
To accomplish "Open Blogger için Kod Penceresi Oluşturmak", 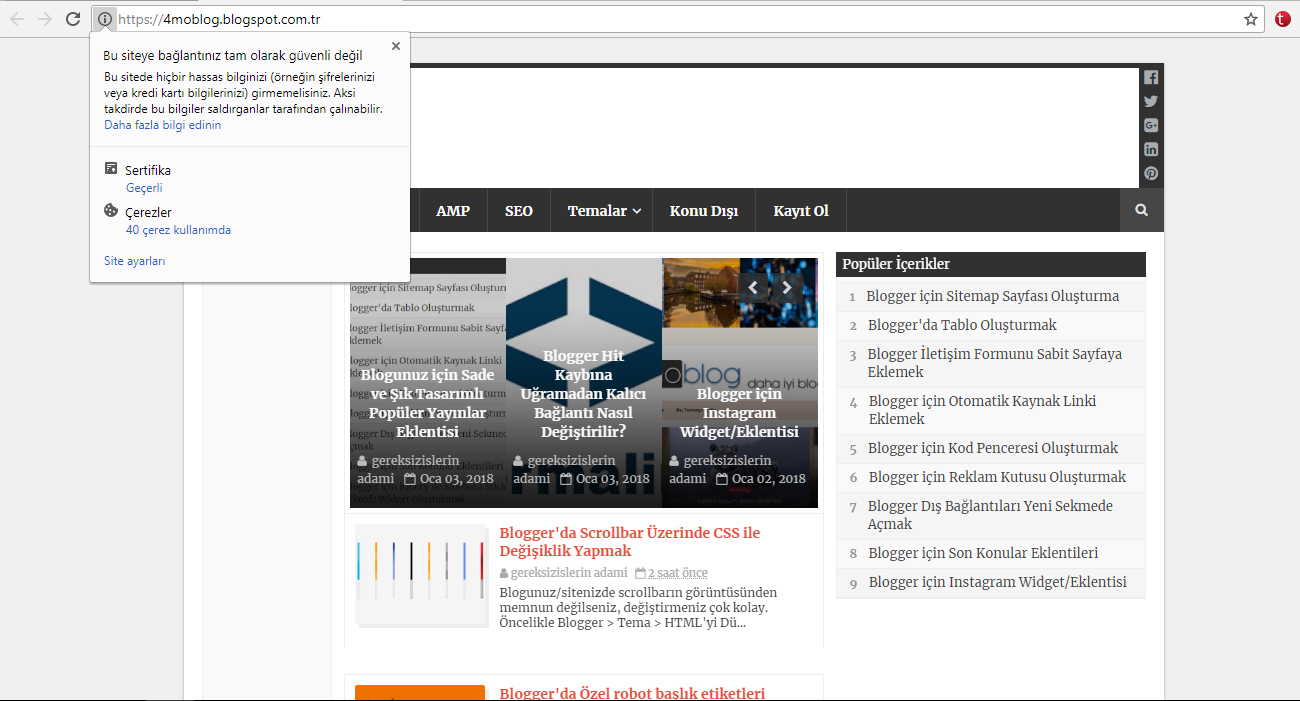I will tap(993, 448).
